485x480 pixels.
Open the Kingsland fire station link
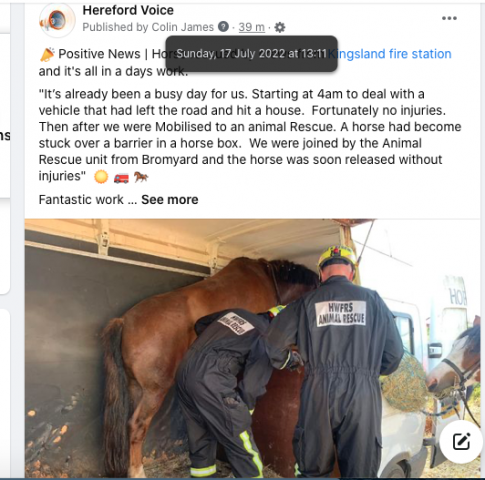[x=389, y=54]
